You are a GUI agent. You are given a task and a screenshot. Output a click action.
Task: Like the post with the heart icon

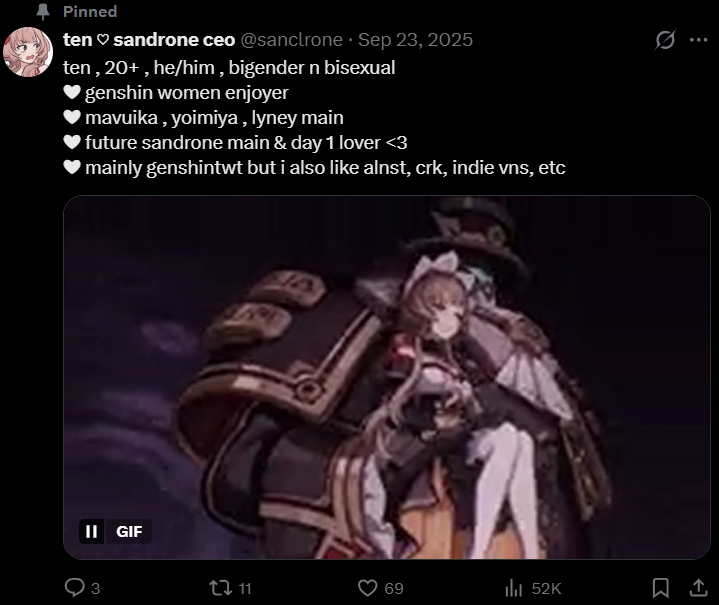tap(367, 588)
